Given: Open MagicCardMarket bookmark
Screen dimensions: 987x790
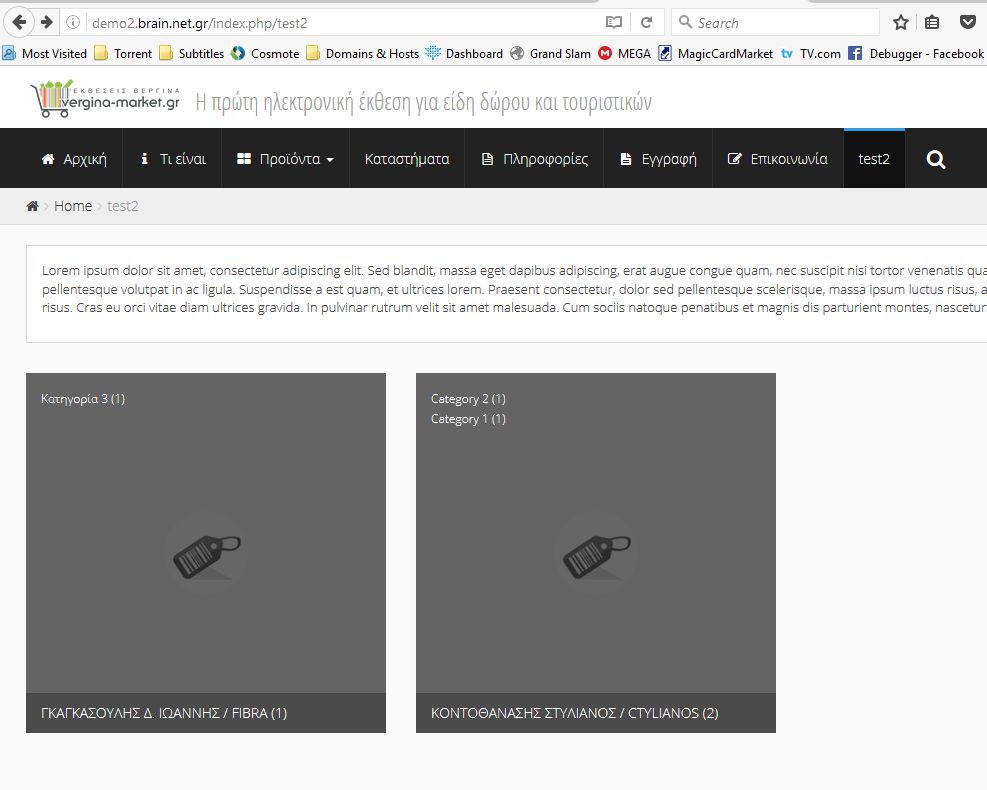Looking at the screenshot, I should pos(716,54).
